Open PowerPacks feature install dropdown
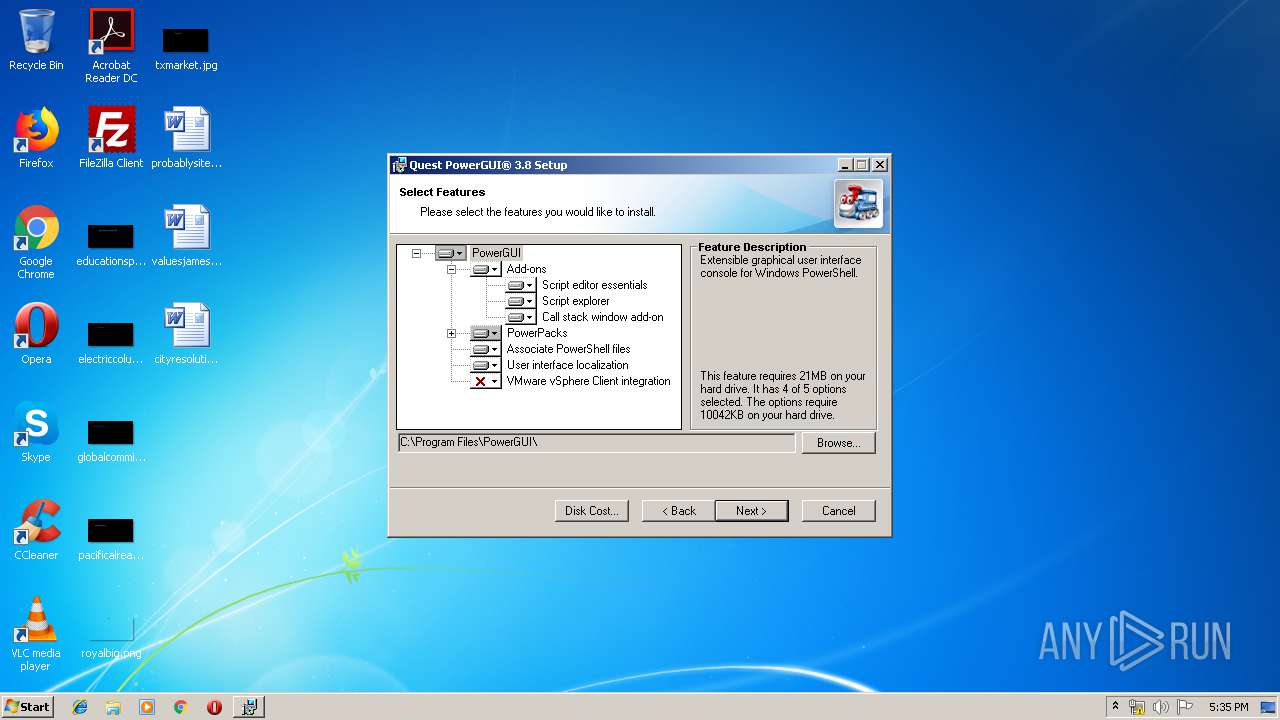 pyautogui.click(x=486, y=333)
